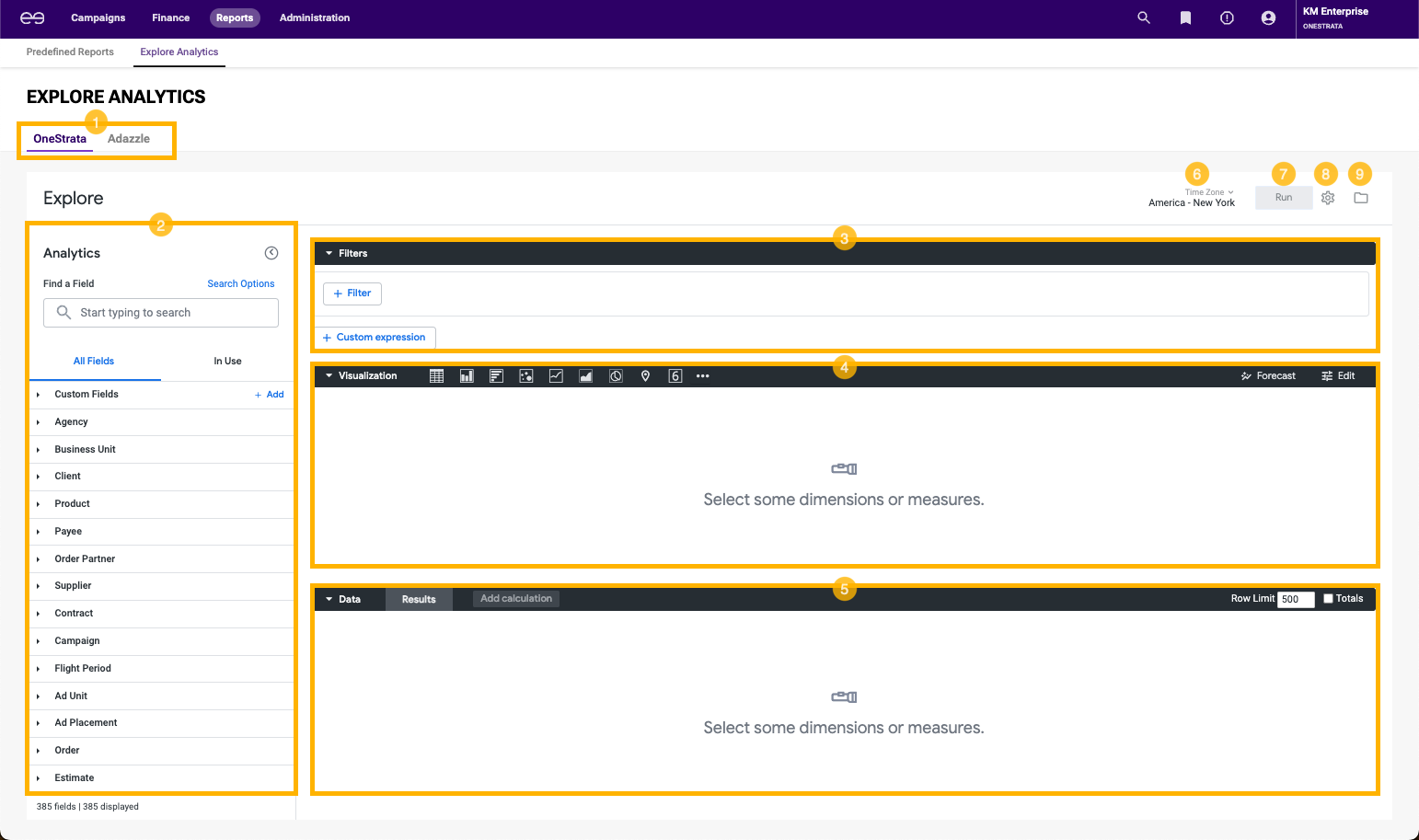This screenshot has height=840, width=1419.
Task: Switch to scatterplot visualization type
Action: 526,376
